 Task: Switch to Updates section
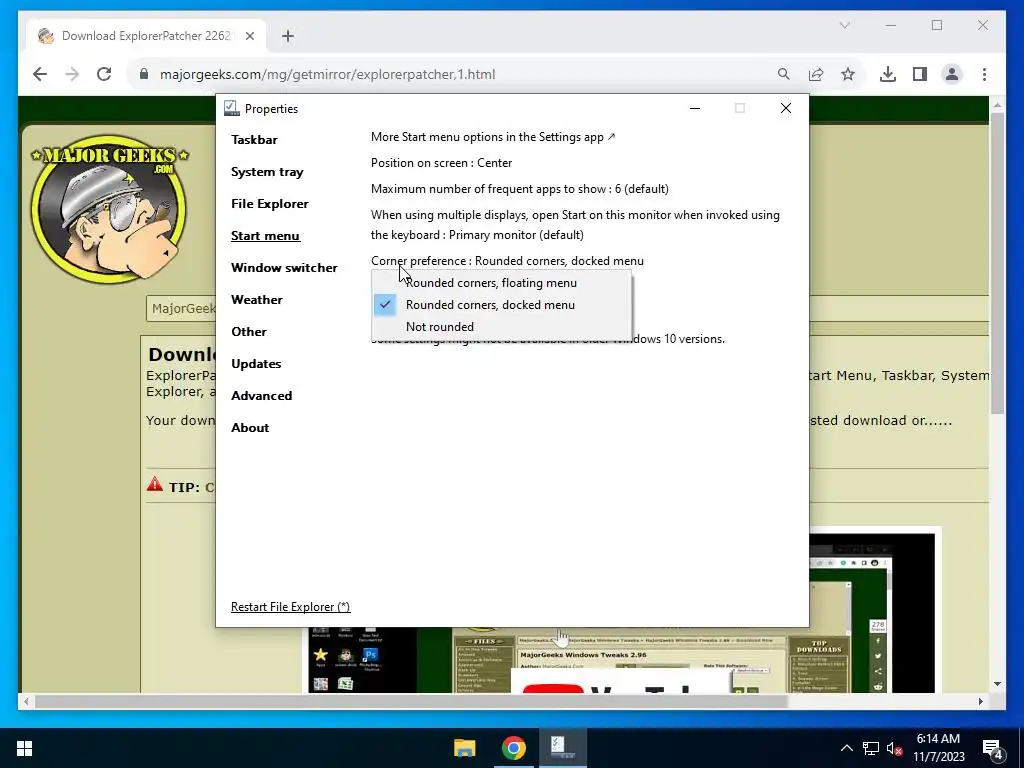tap(256, 364)
